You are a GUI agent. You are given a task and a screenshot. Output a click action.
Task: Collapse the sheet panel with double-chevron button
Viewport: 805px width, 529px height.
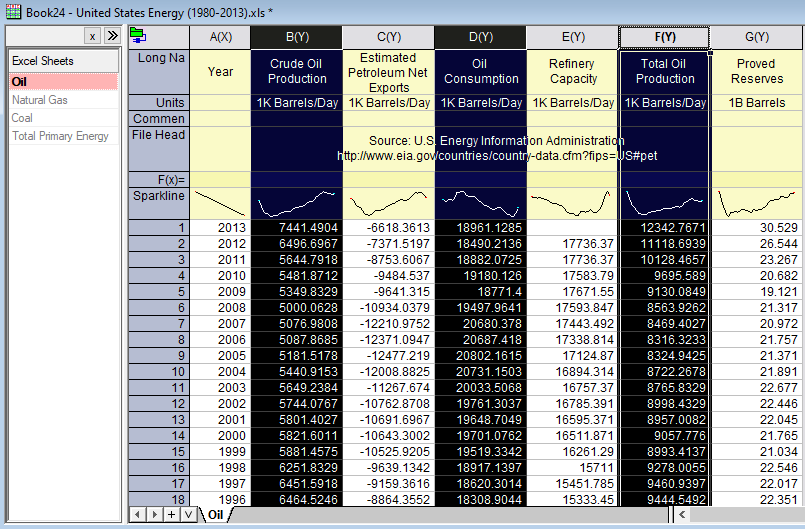coord(112,36)
